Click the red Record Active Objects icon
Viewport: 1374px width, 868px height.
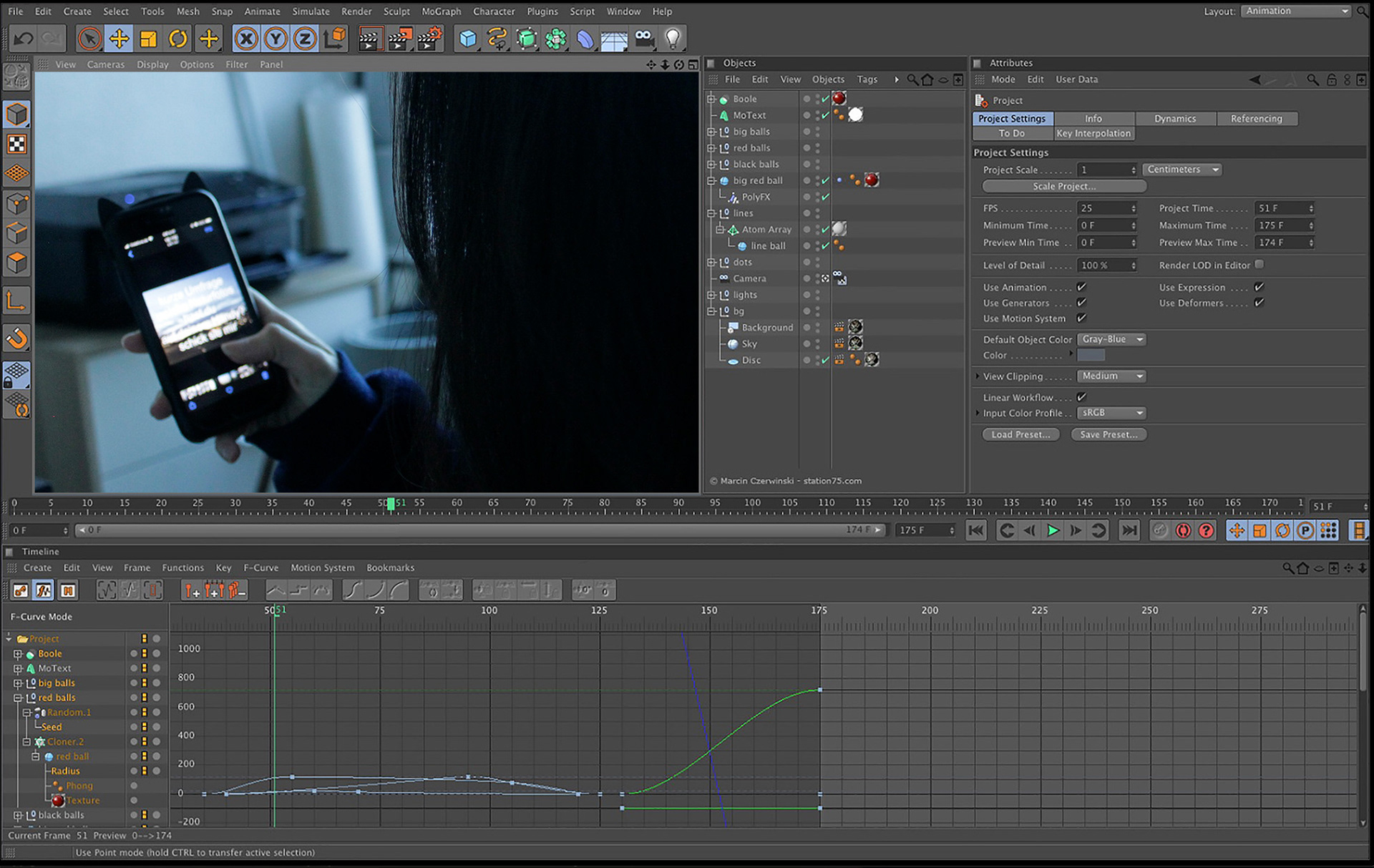click(1183, 530)
